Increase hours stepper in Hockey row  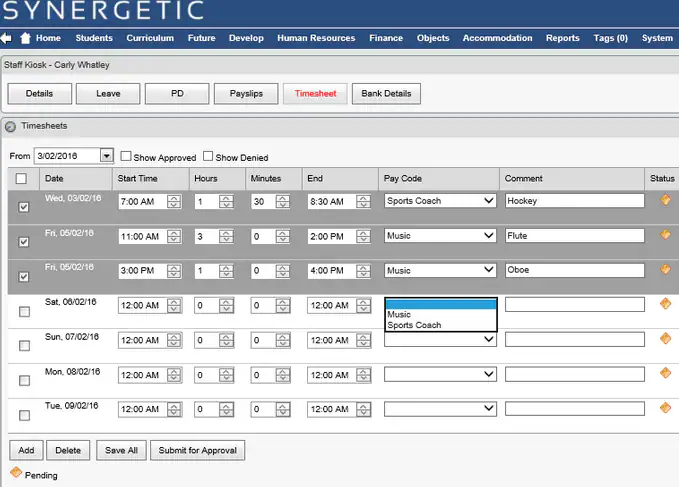[x=227, y=197]
